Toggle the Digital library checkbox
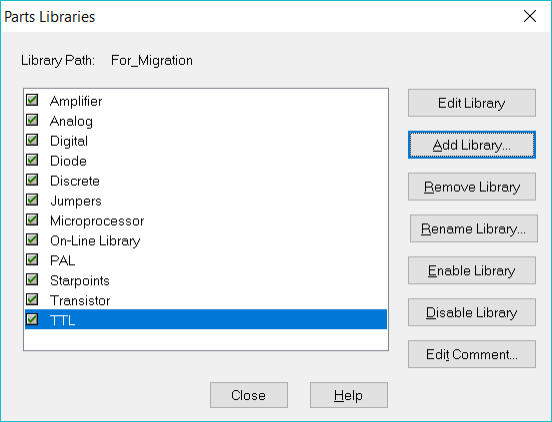Image resolution: width=552 pixels, height=422 pixels. [x=32, y=140]
